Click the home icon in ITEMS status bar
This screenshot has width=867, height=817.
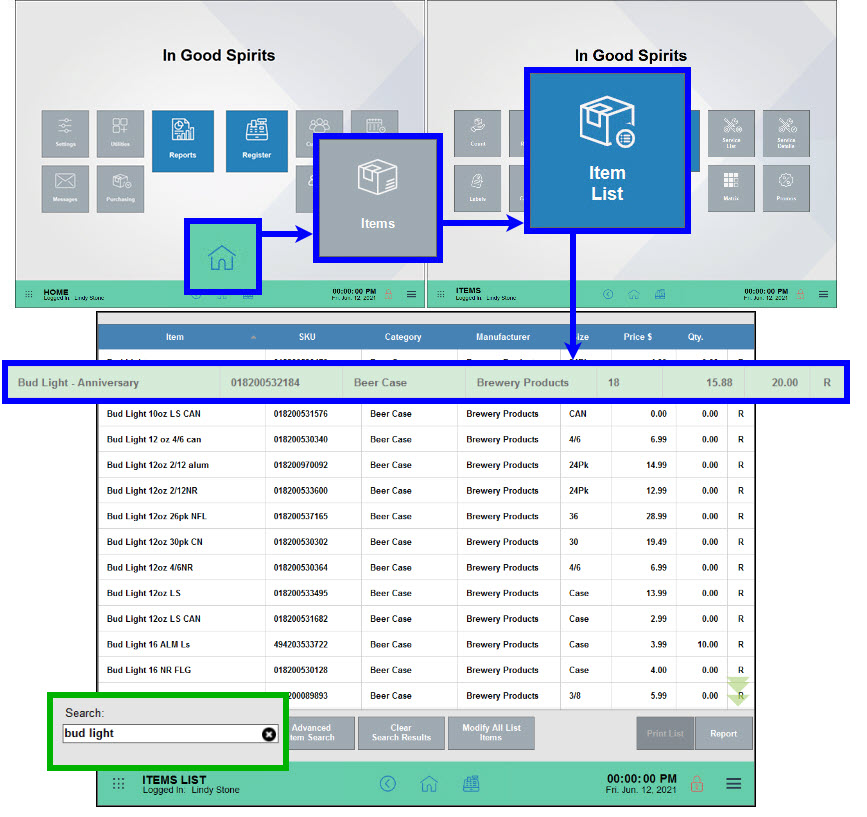point(634,294)
